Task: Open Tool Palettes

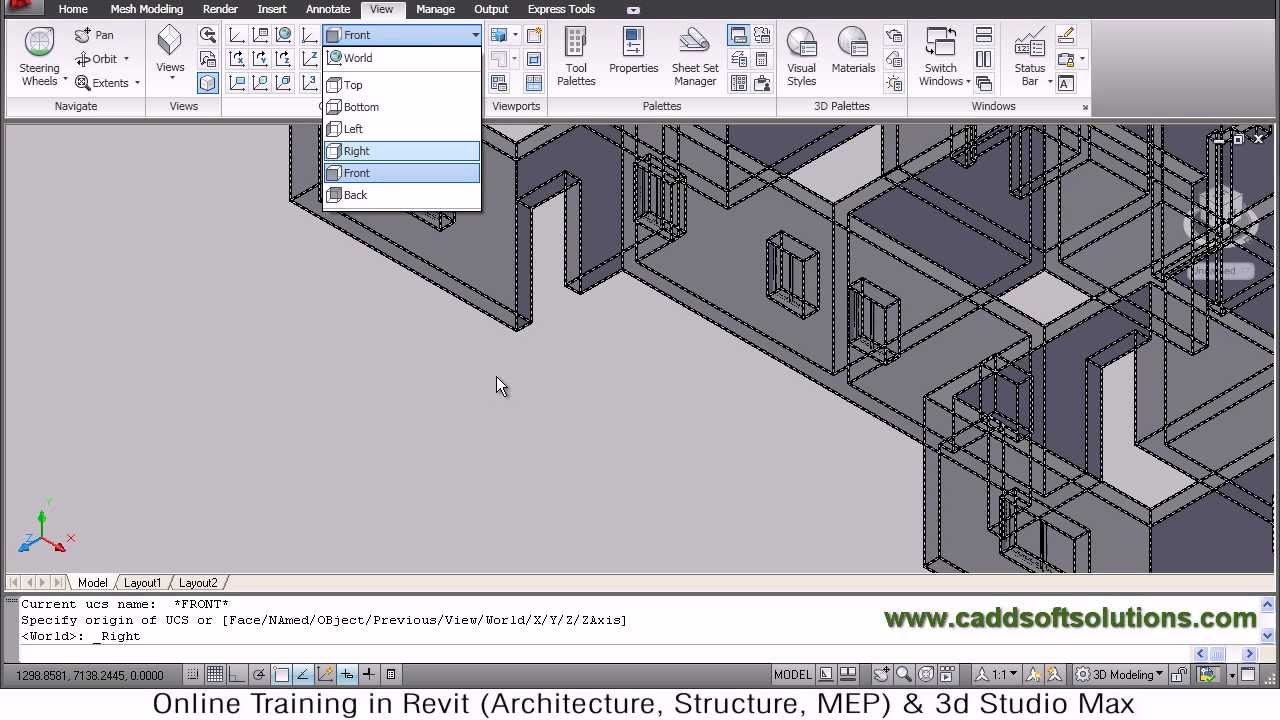Action: (x=576, y=57)
